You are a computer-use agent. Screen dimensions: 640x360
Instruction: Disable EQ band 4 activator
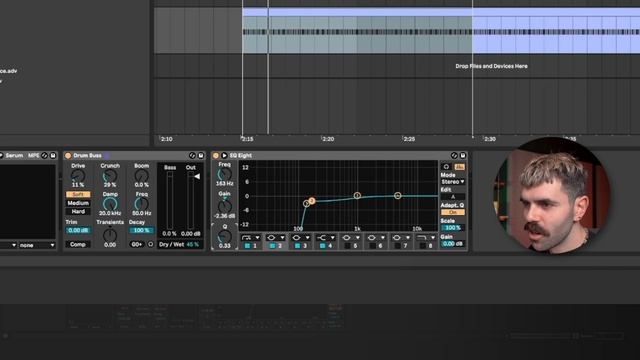pos(322,246)
